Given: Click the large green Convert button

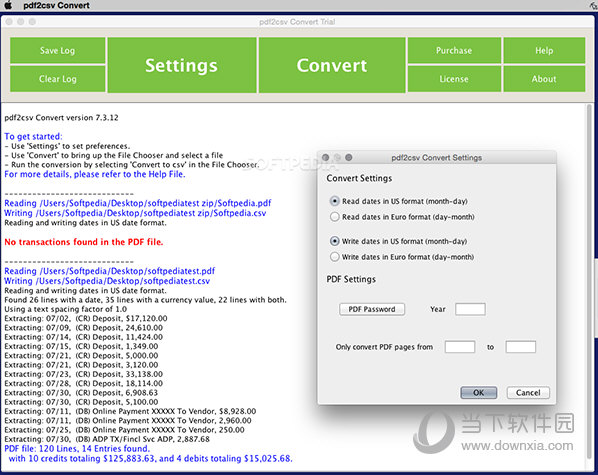Looking at the screenshot, I should pyautogui.click(x=332, y=65).
